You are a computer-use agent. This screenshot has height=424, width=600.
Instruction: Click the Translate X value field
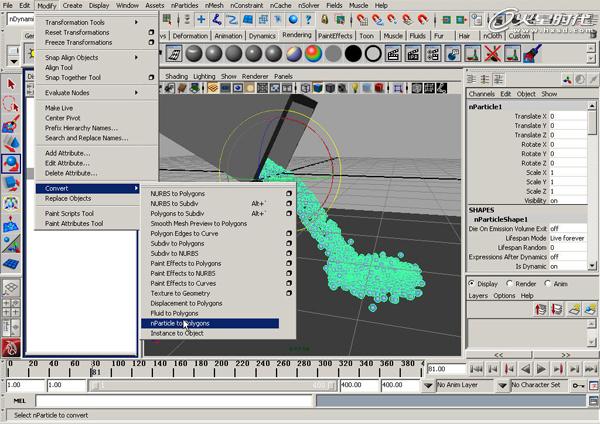pos(568,116)
